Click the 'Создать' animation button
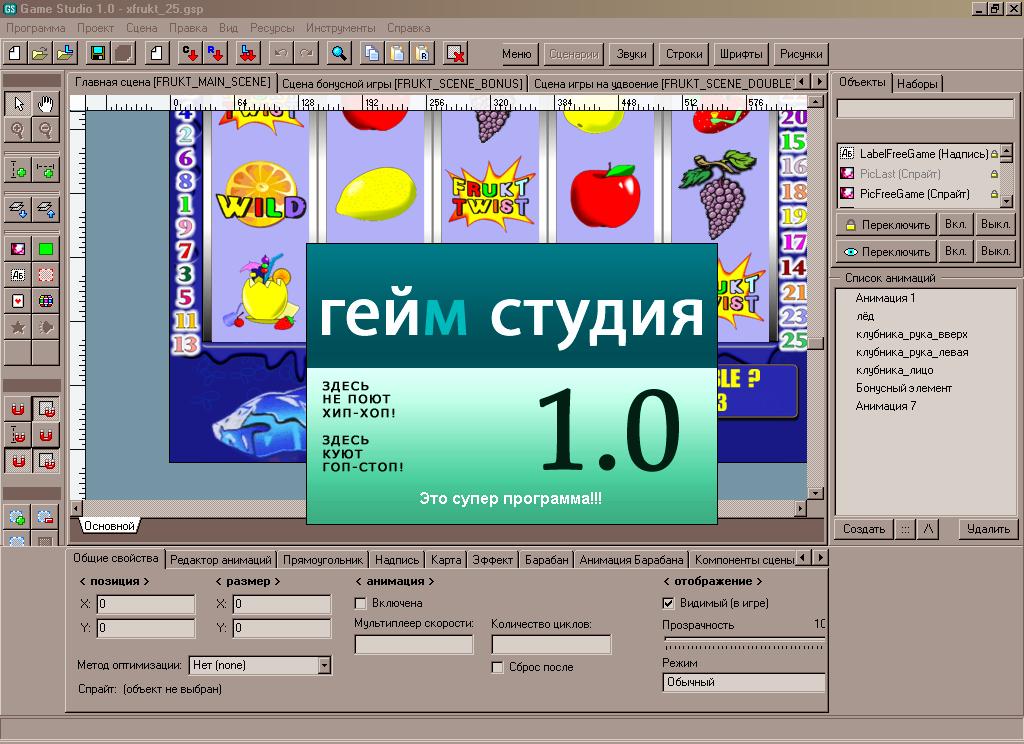 coord(863,529)
